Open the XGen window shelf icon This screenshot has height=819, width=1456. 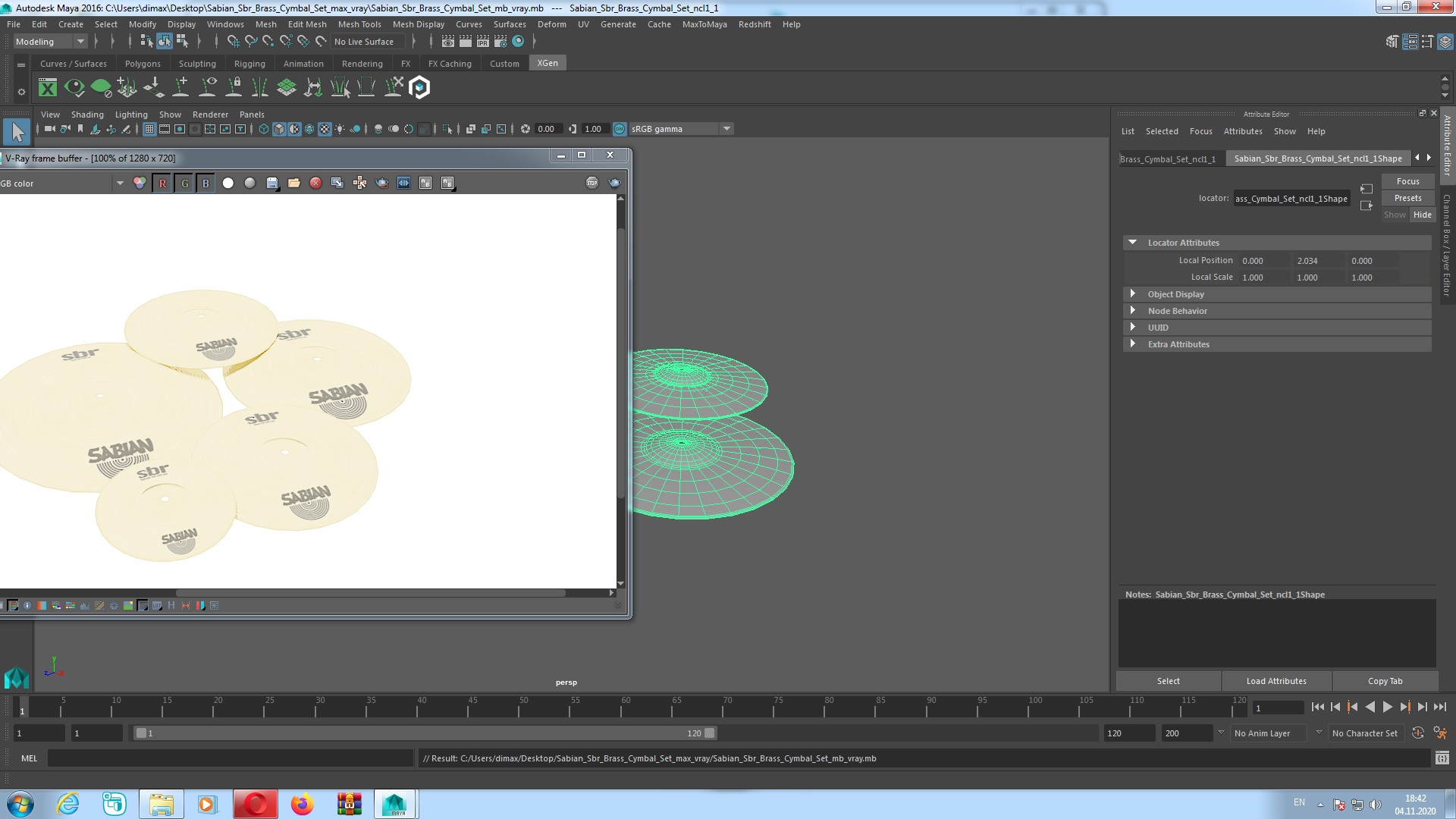tap(48, 88)
